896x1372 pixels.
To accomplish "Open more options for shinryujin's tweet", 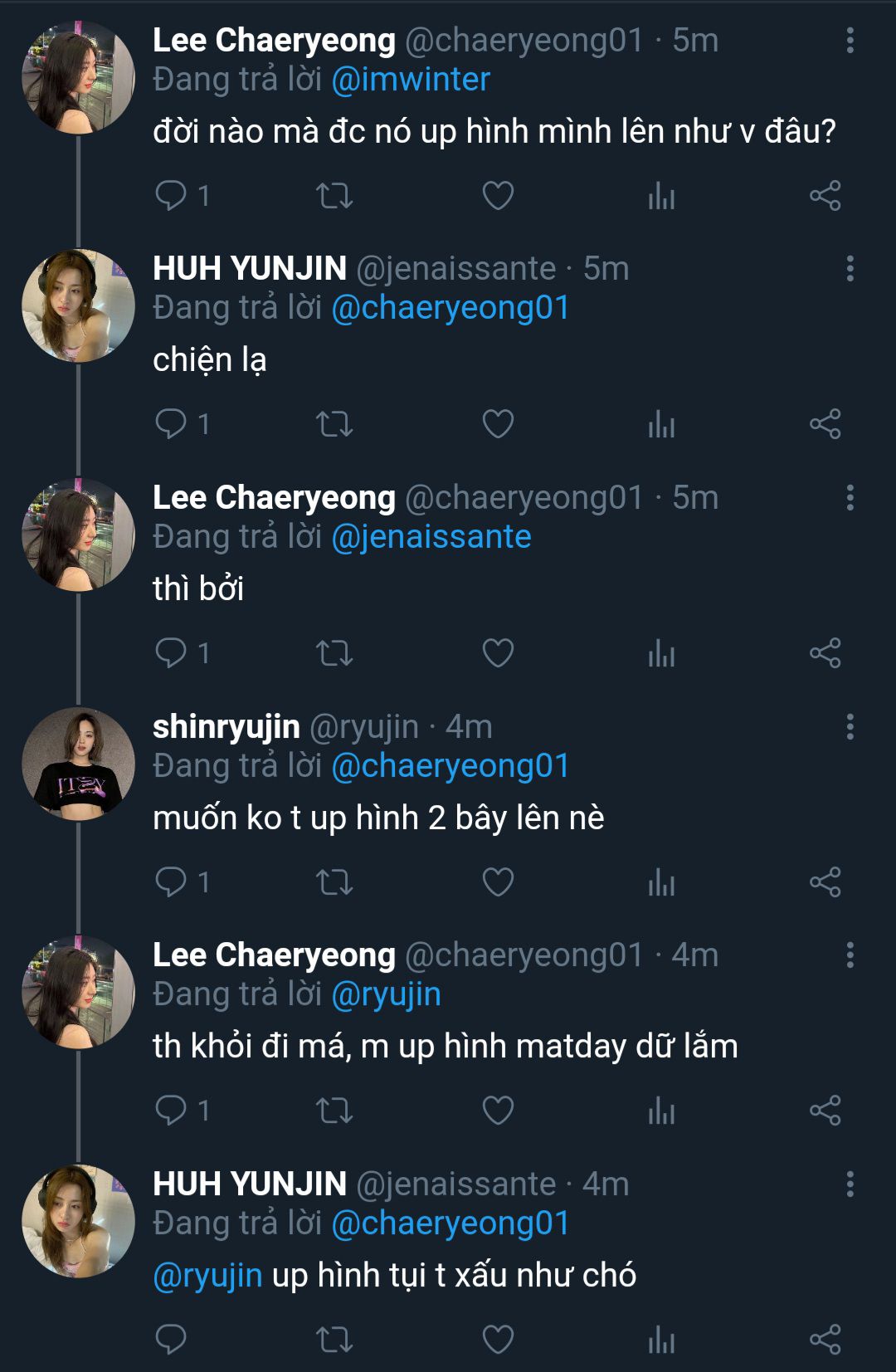I will pyautogui.click(x=850, y=727).
